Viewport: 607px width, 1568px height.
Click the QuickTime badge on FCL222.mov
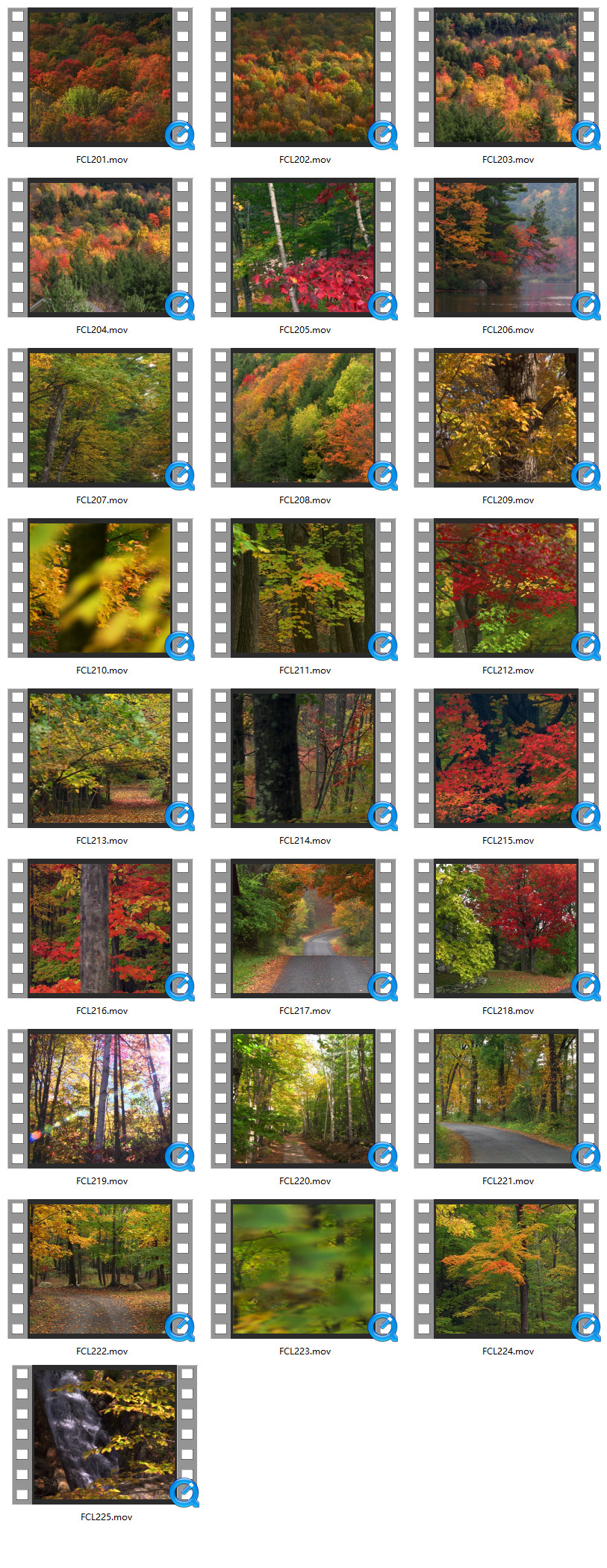[x=180, y=1327]
